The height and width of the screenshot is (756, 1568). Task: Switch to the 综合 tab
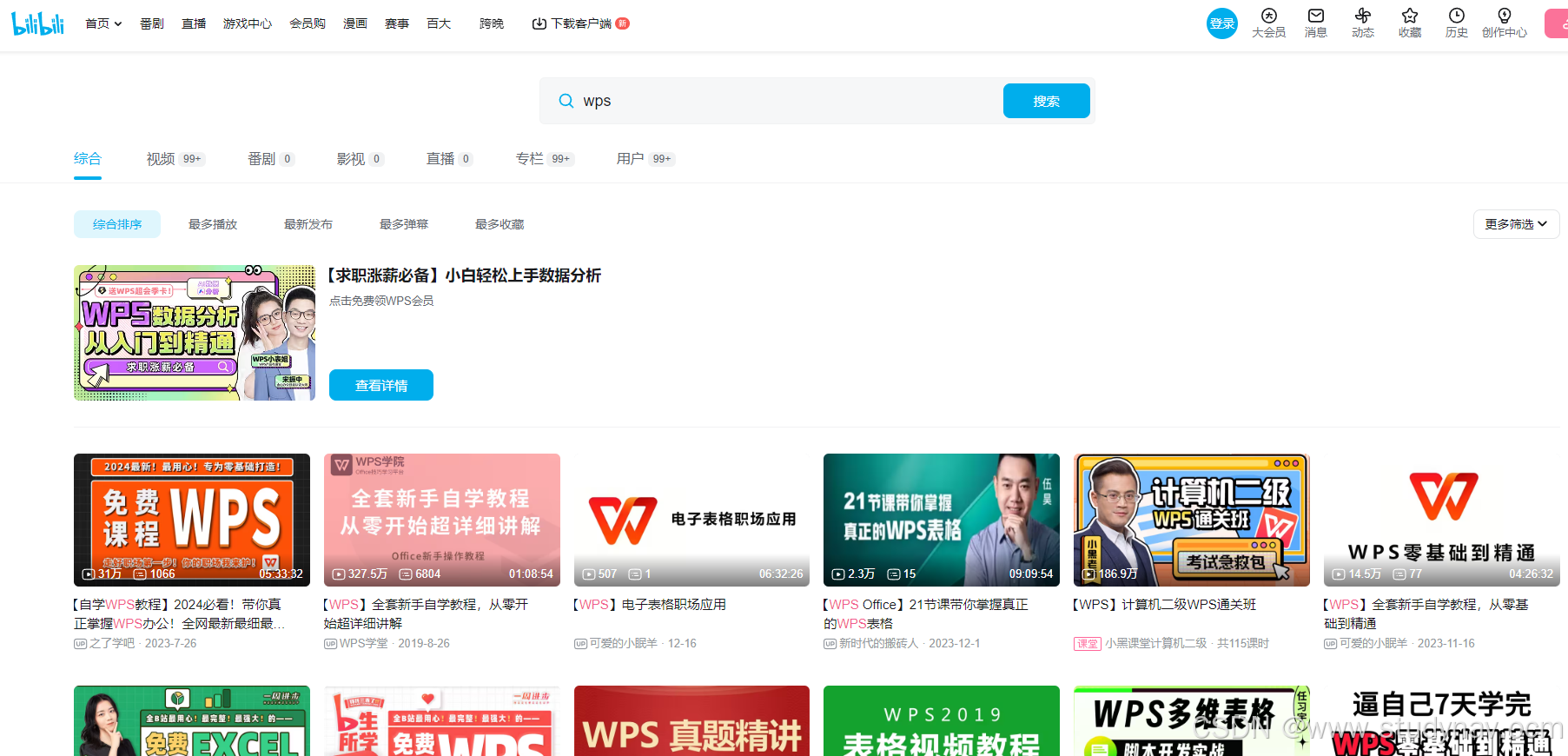coord(88,159)
